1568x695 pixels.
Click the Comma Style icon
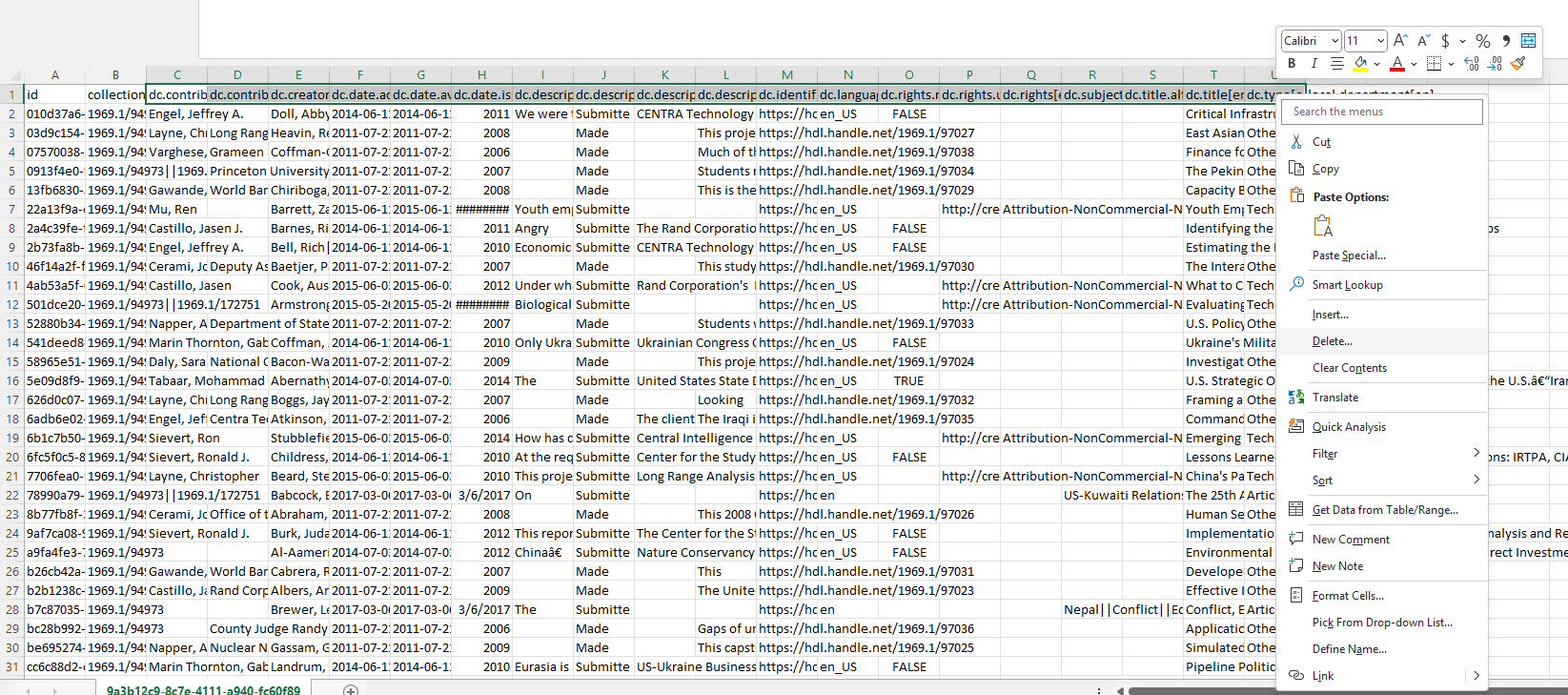click(1506, 40)
